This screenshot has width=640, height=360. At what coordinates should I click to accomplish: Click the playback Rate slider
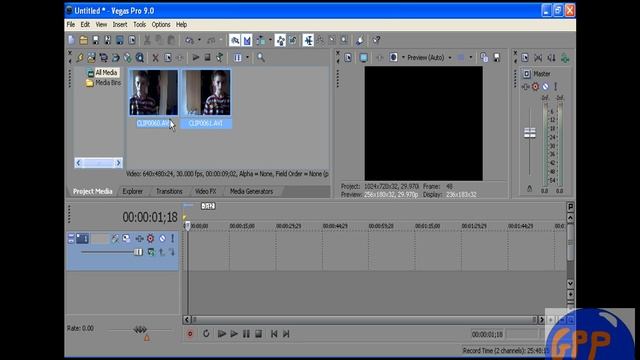[140, 329]
